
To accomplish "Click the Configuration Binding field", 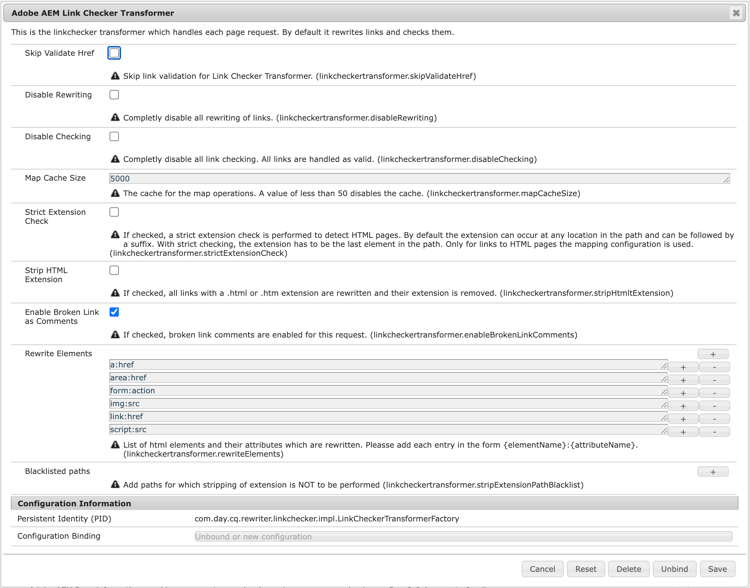I will tap(463, 536).
